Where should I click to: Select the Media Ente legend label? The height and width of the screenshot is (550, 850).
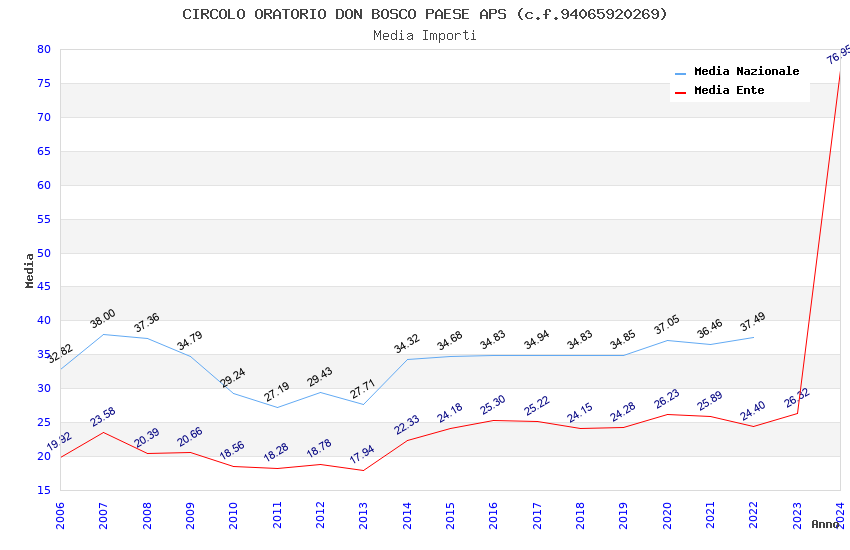729,90
